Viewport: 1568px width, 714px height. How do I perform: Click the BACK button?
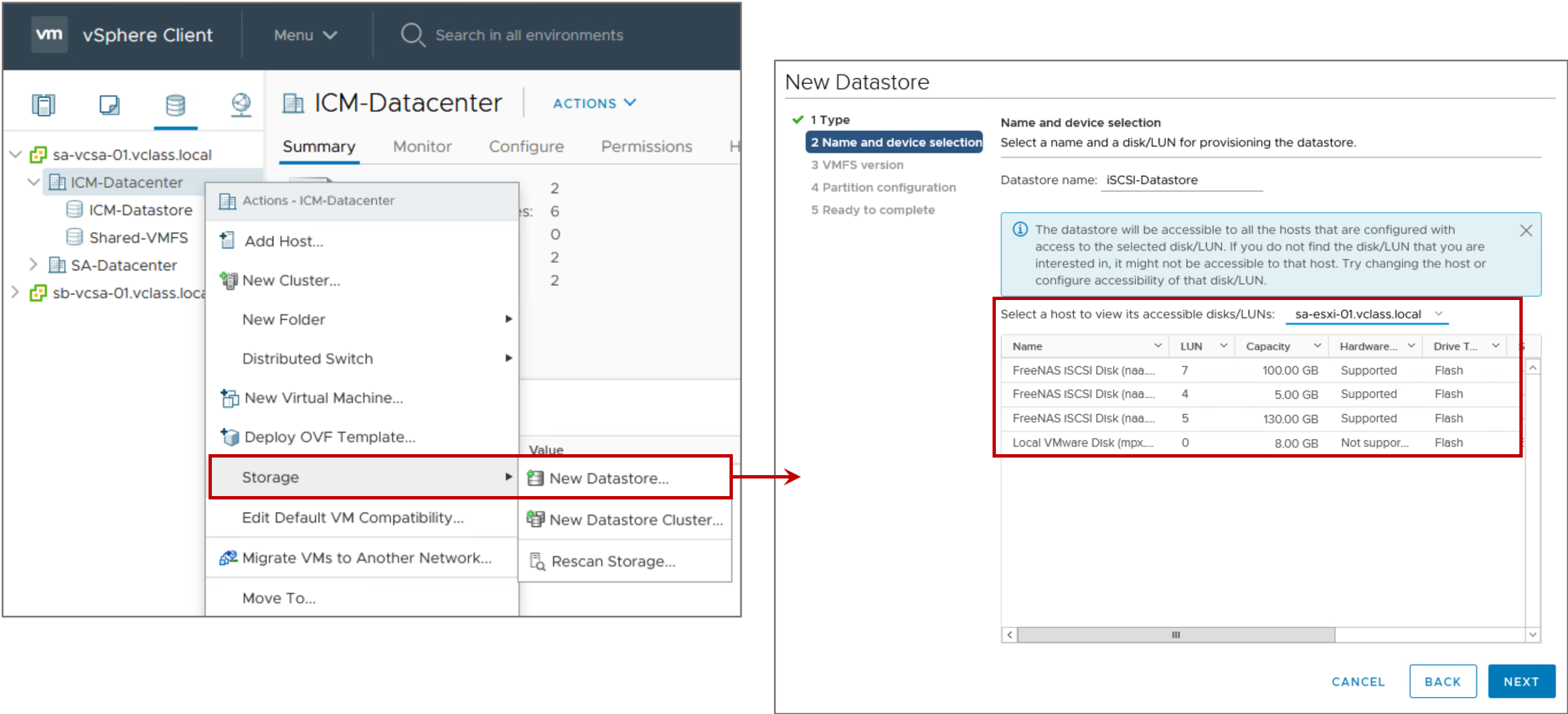(1442, 681)
